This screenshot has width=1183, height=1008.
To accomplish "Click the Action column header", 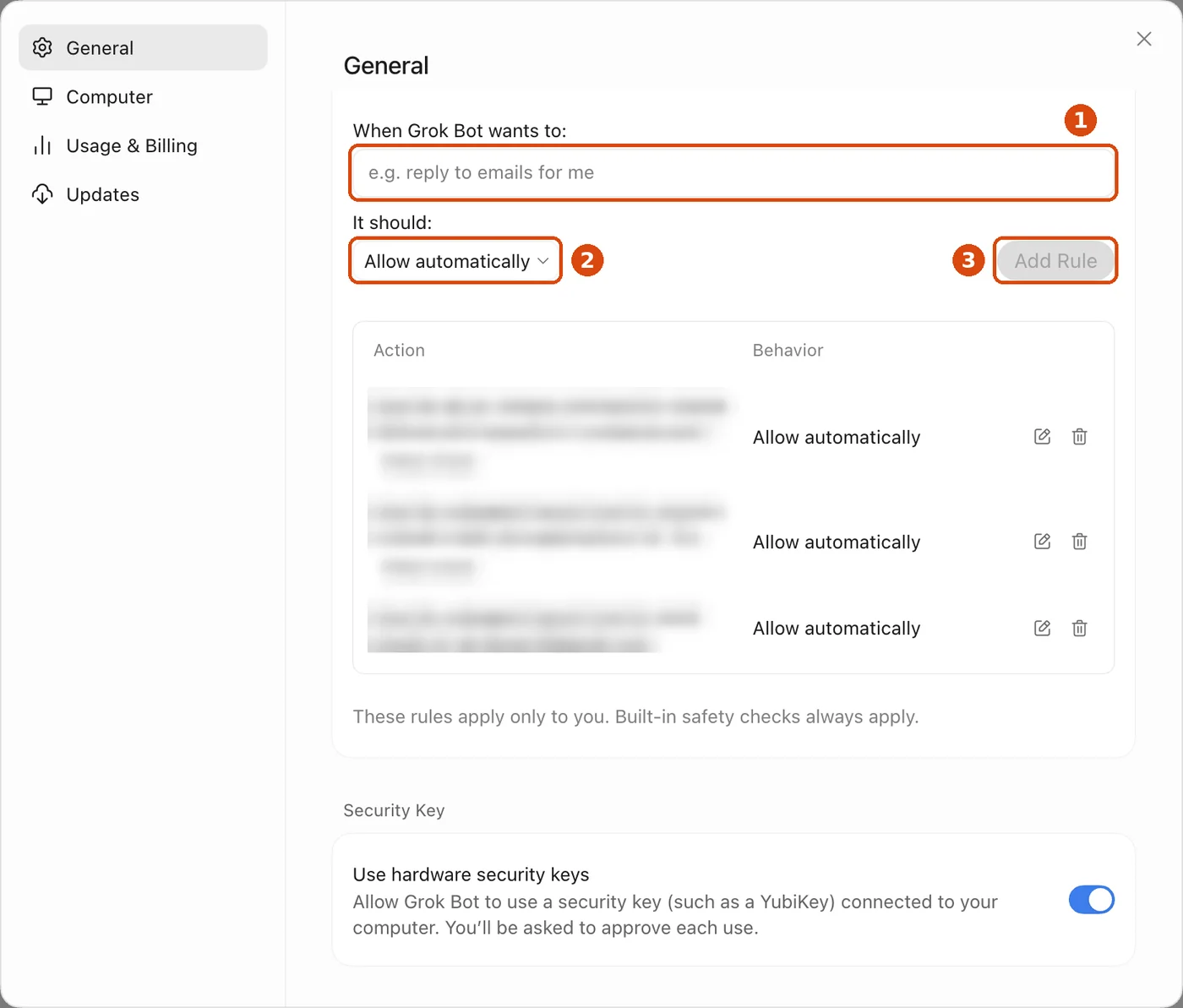I will [399, 351].
